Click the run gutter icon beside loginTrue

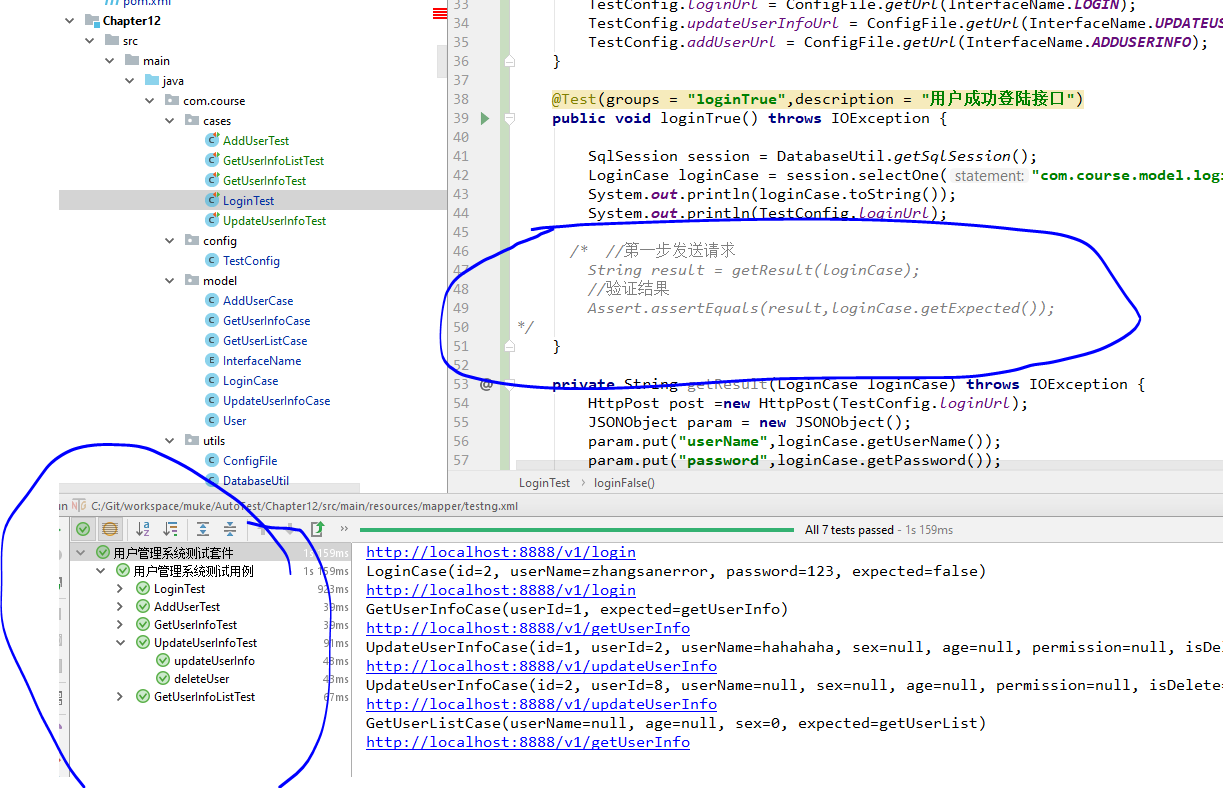[x=485, y=118]
